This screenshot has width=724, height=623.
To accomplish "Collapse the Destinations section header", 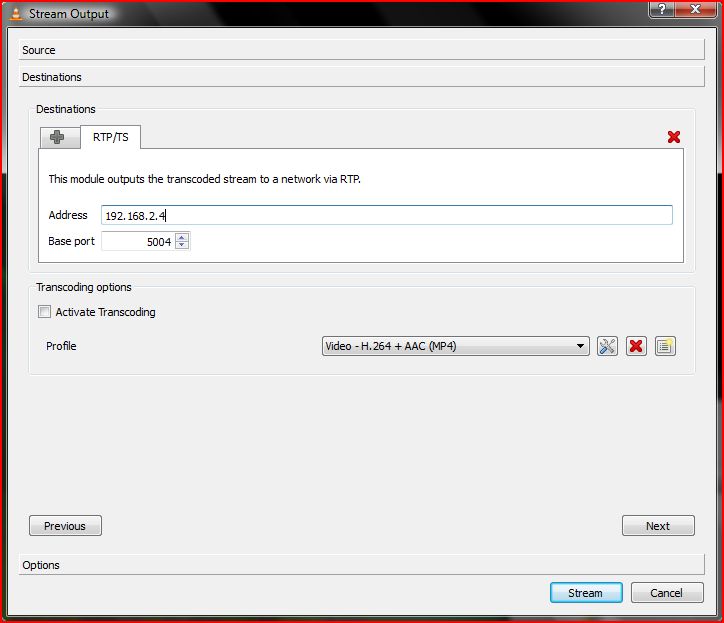I will 361,77.
